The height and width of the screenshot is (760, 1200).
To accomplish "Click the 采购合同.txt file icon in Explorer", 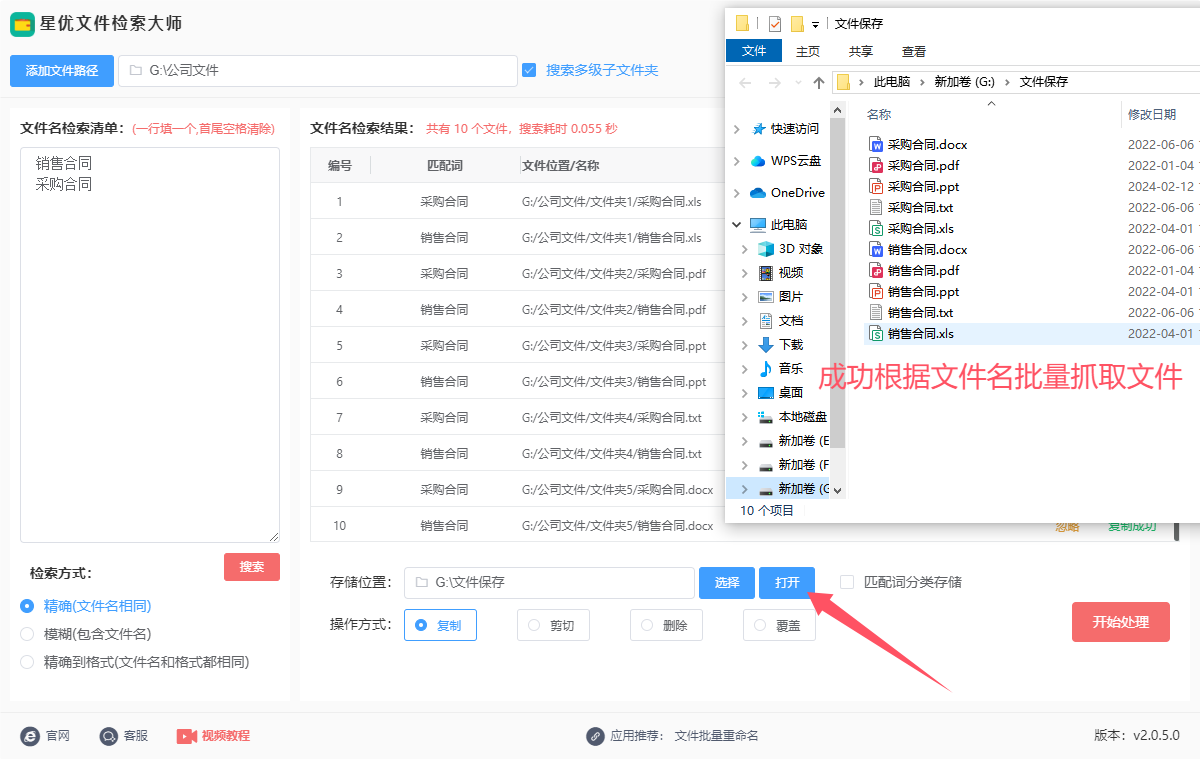I will [877, 208].
